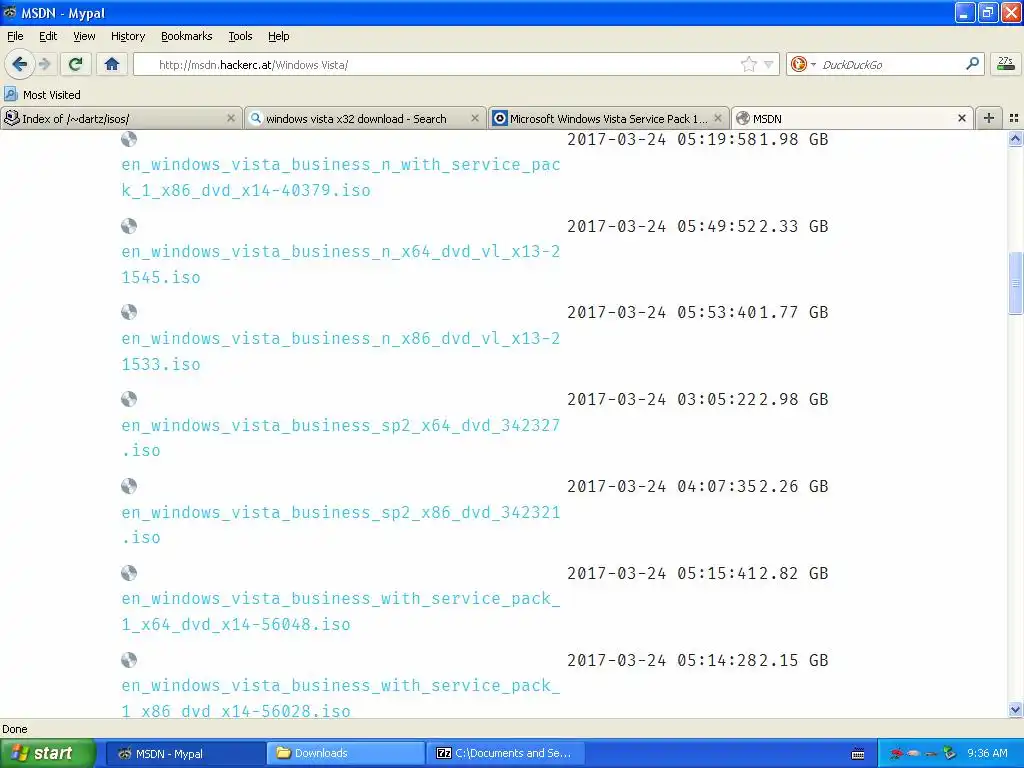
Task: Download business_sp2_x64_dvd_342327.iso
Action: tap(341, 438)
